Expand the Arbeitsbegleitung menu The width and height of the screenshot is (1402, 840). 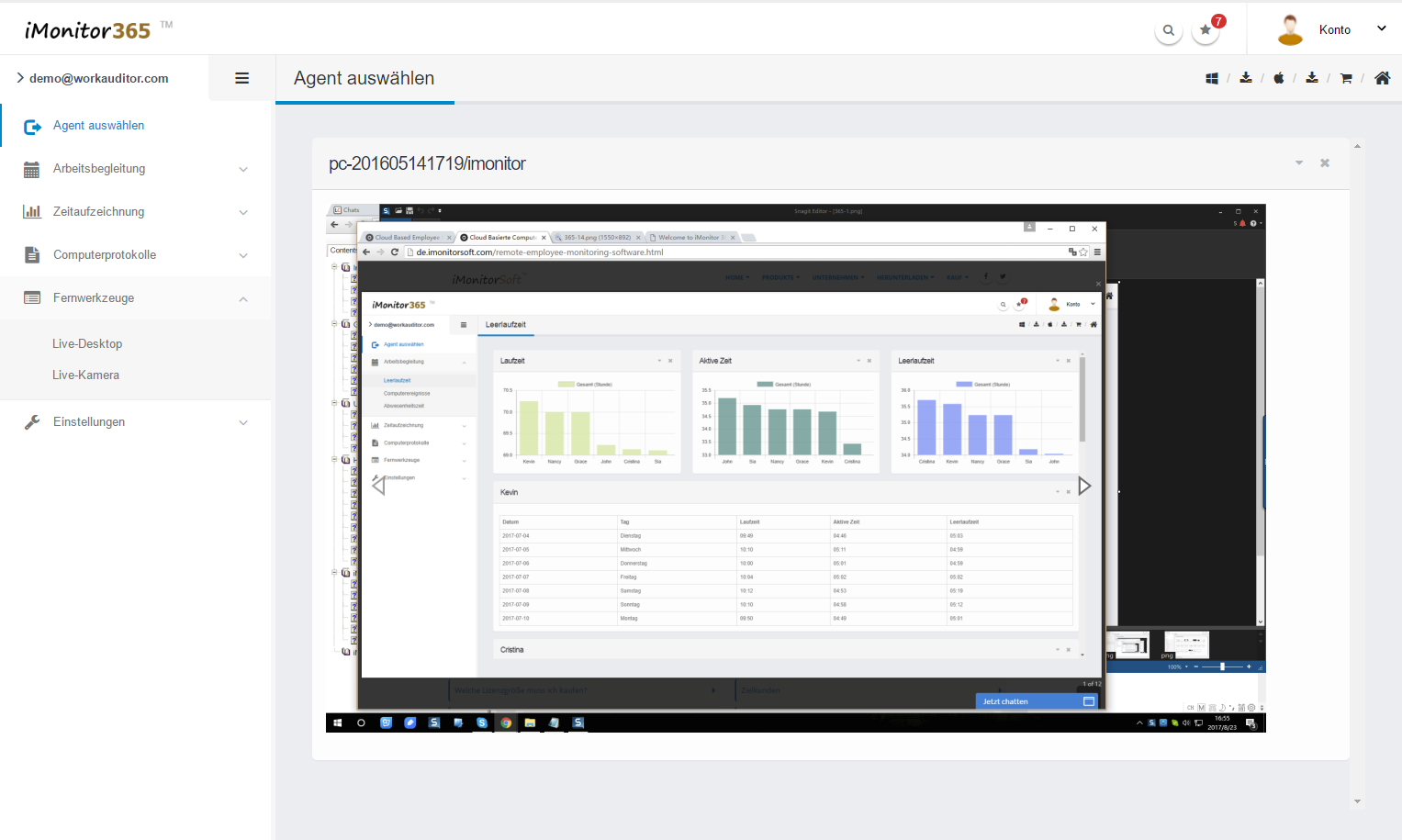(x=136, y=169)
